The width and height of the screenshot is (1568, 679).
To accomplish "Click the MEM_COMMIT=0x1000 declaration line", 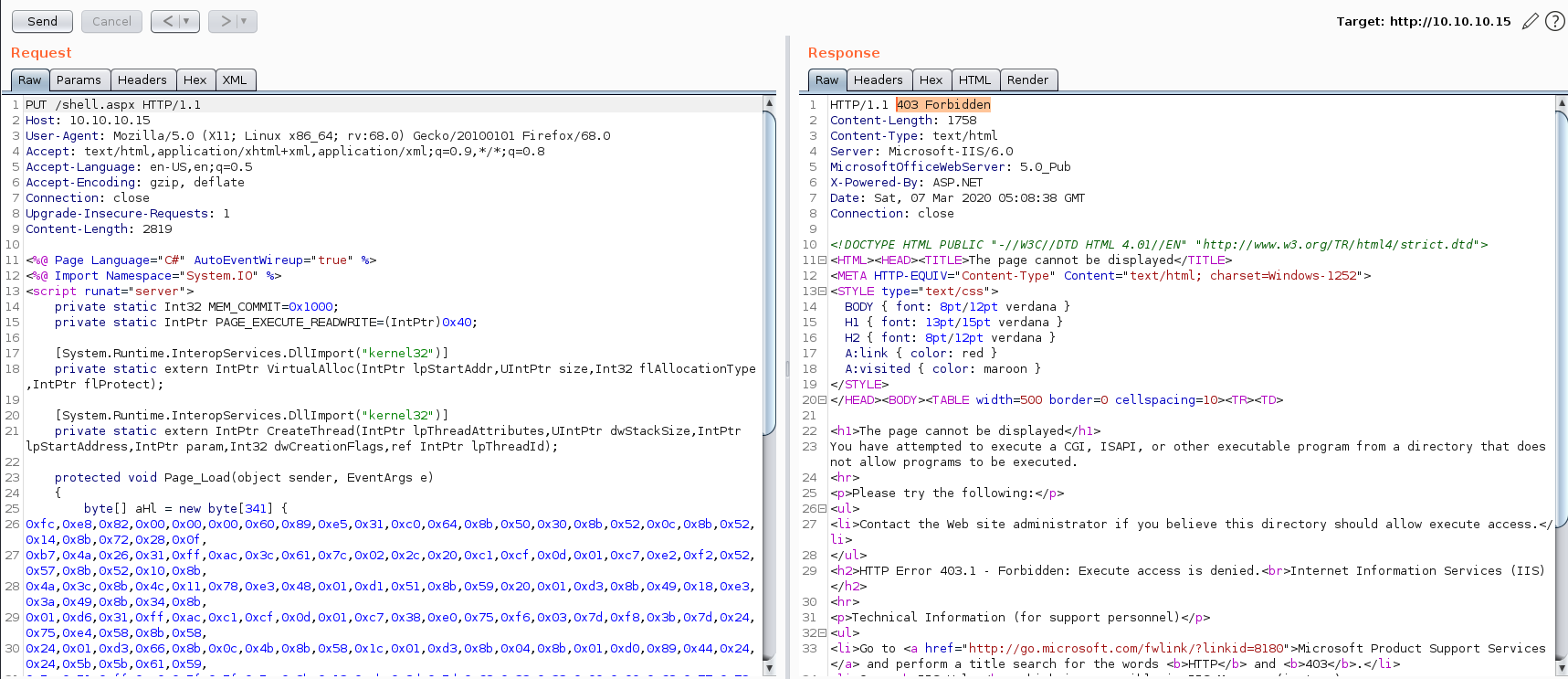I will (x=196, y=307).
